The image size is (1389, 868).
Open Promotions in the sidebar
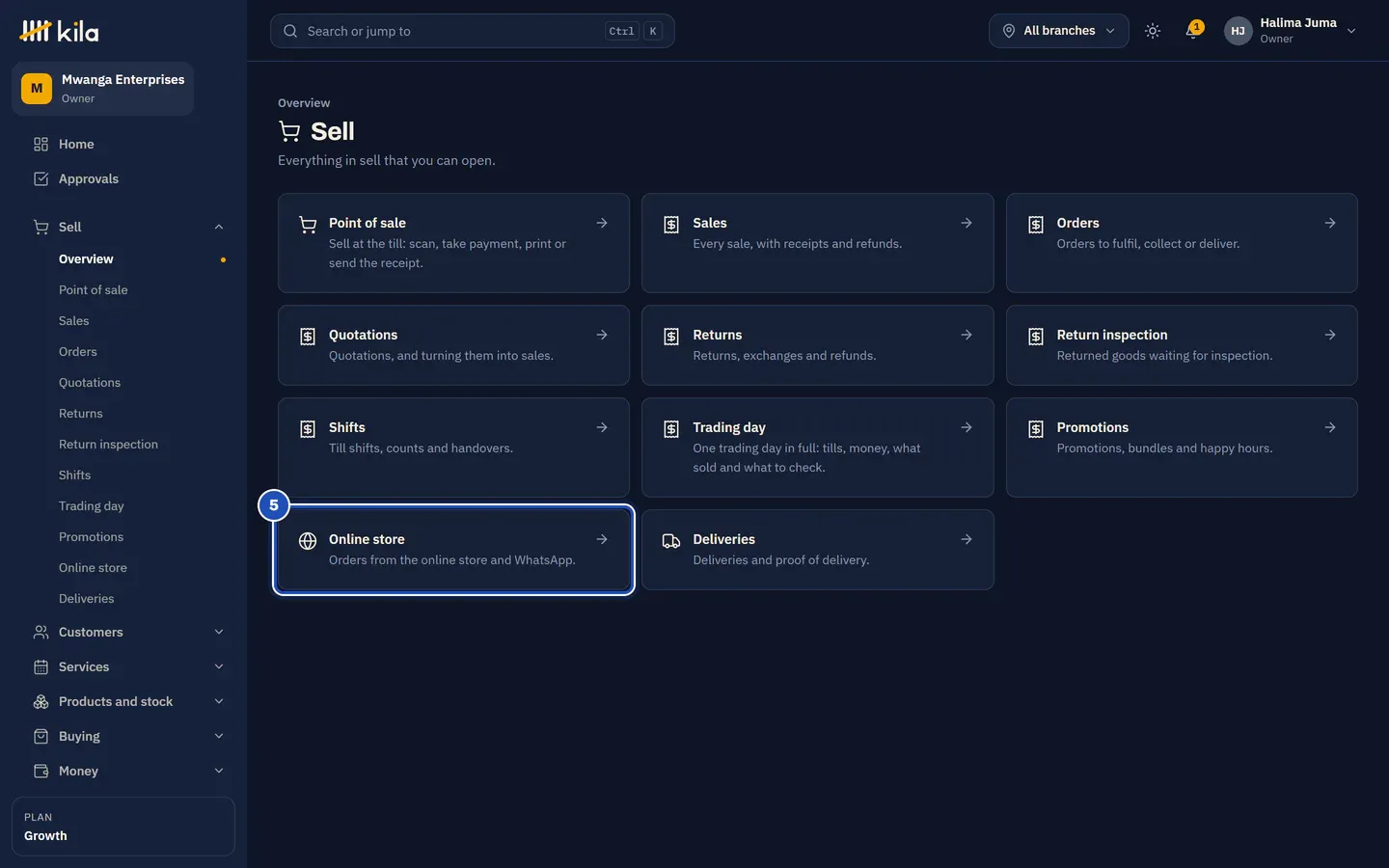tap(91, 536)
